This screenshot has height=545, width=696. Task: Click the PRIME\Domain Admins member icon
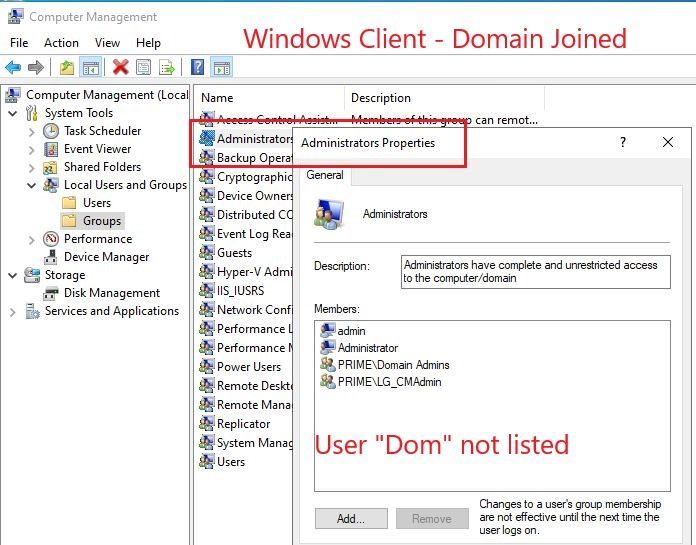coord(328,364)
